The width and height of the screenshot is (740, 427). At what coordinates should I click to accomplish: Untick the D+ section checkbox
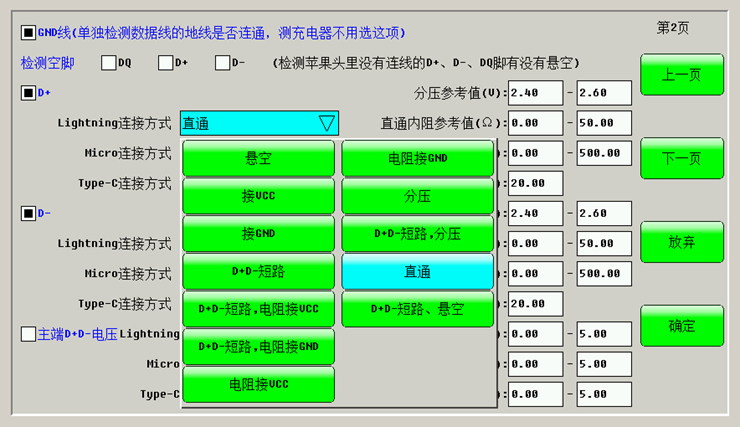click(x=28, y=94)
